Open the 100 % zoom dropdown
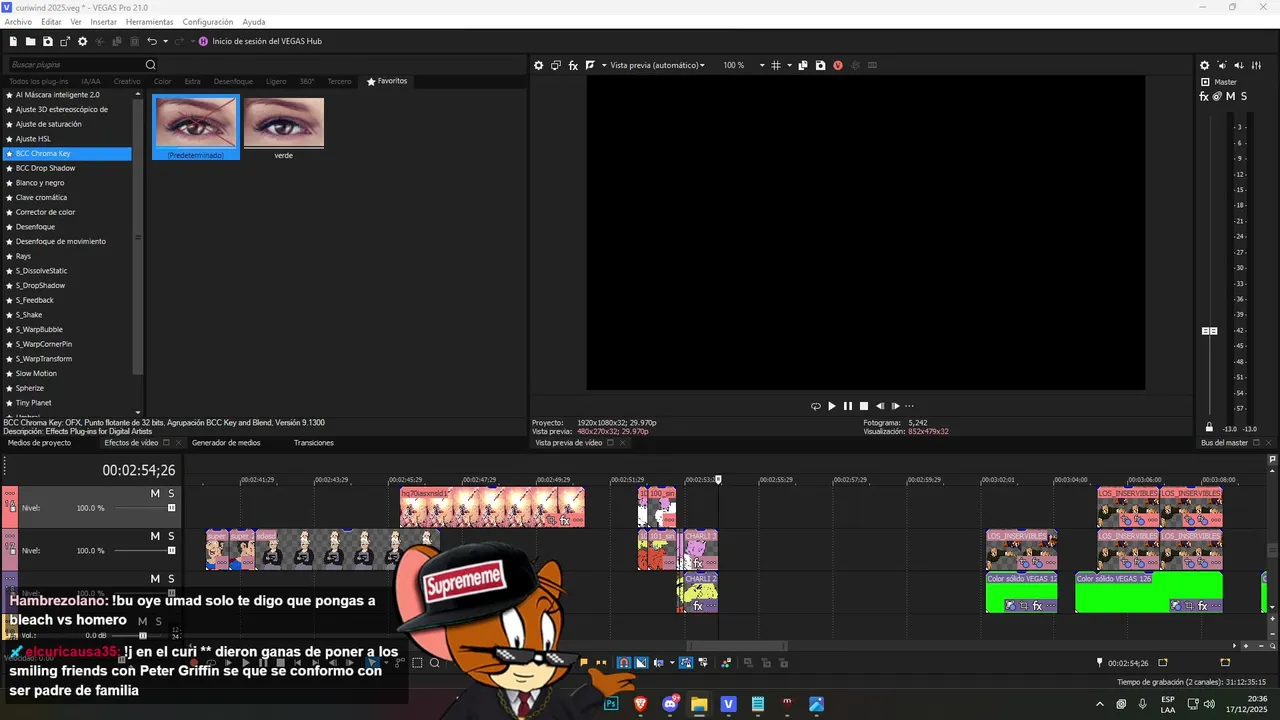The height and width of the screenshot is (720, 1280). 744,65
